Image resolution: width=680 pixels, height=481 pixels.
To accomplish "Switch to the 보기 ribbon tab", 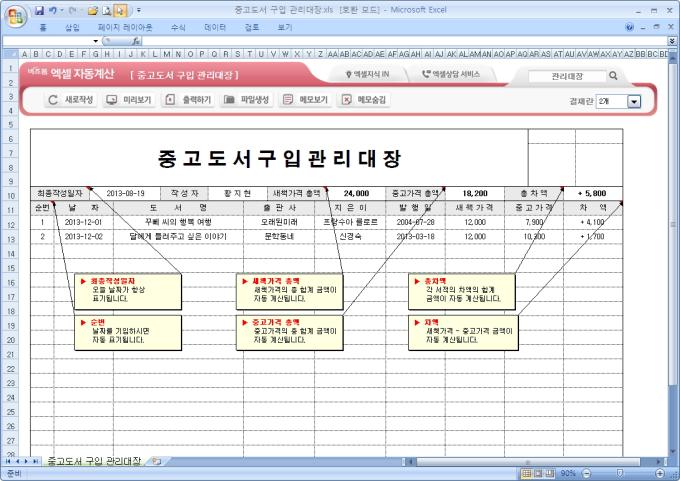I will click(284, 27).
